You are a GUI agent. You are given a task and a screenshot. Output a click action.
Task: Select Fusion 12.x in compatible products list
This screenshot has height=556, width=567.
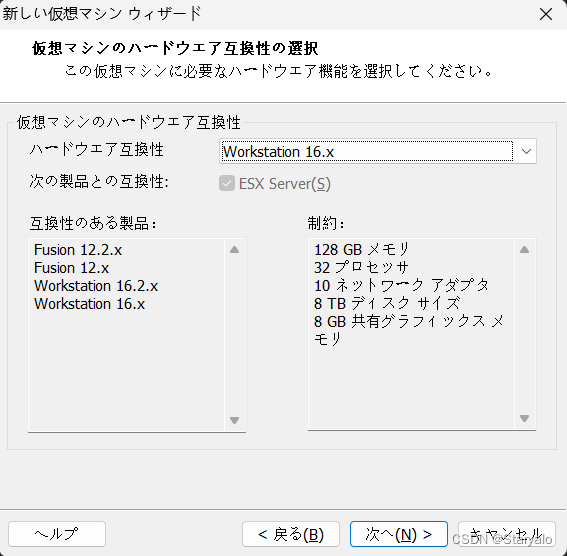click(72, 268)
